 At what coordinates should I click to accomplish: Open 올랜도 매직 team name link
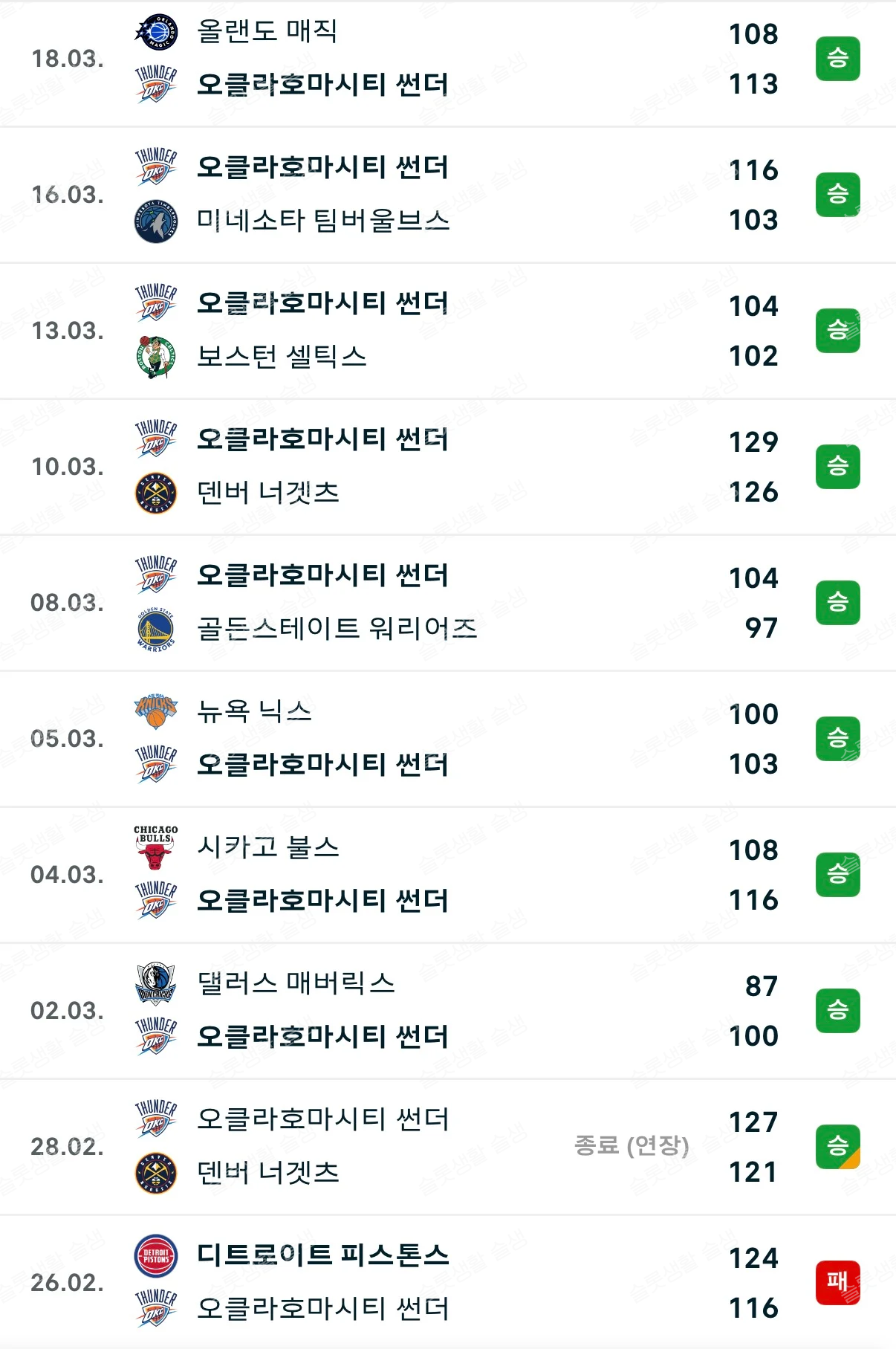click(267, 31)
